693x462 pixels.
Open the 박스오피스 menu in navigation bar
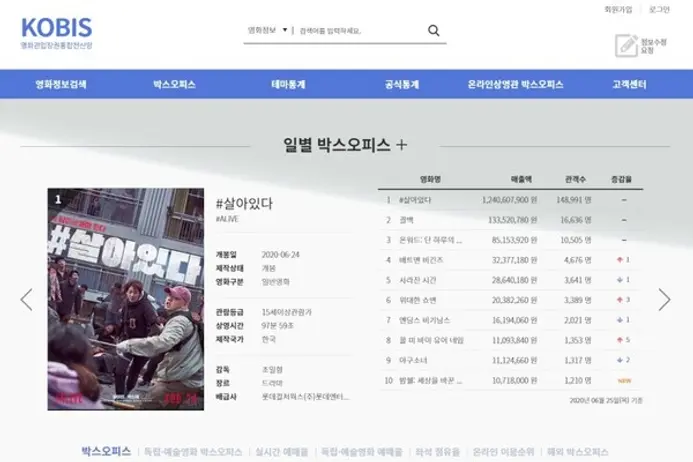pos(174,84)
